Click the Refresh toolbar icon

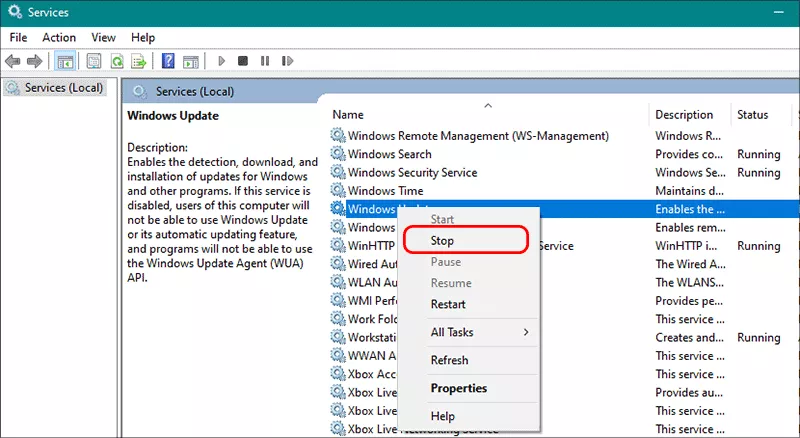click(117, 61)
